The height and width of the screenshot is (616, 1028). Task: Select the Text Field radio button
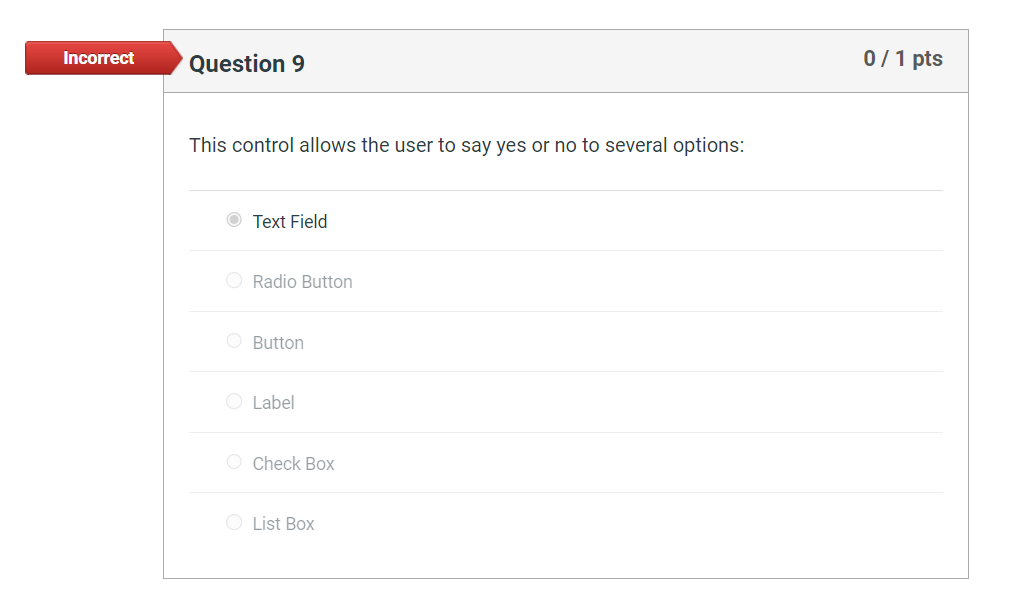234,220
